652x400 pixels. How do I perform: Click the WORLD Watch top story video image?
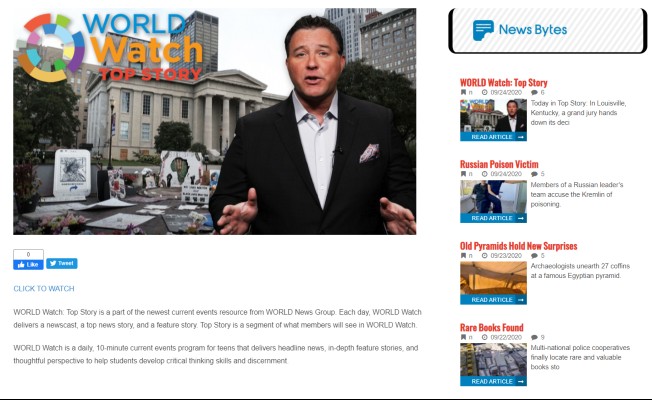pyautogui.click(x=215, y=121)
